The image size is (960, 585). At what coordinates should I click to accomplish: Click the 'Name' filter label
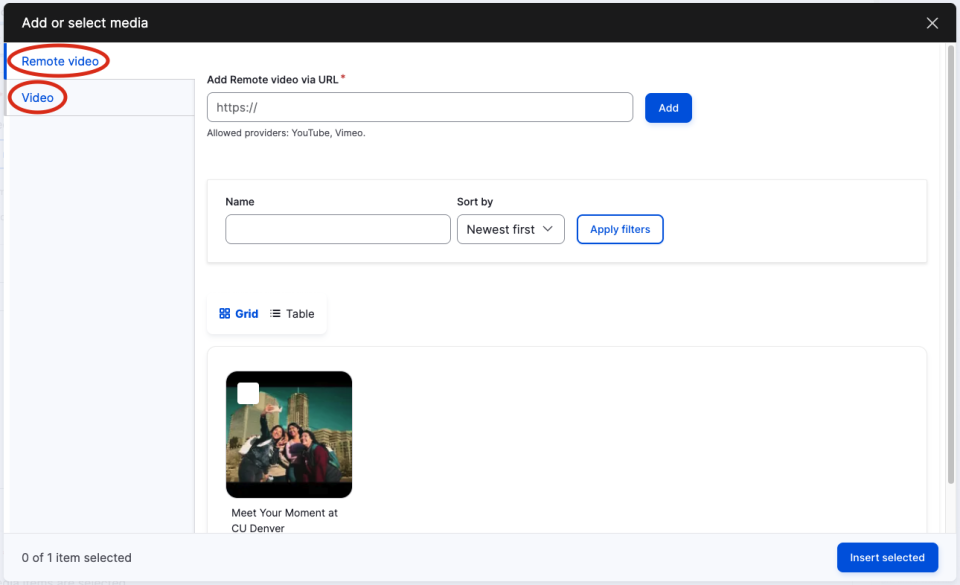coord(239,201)
